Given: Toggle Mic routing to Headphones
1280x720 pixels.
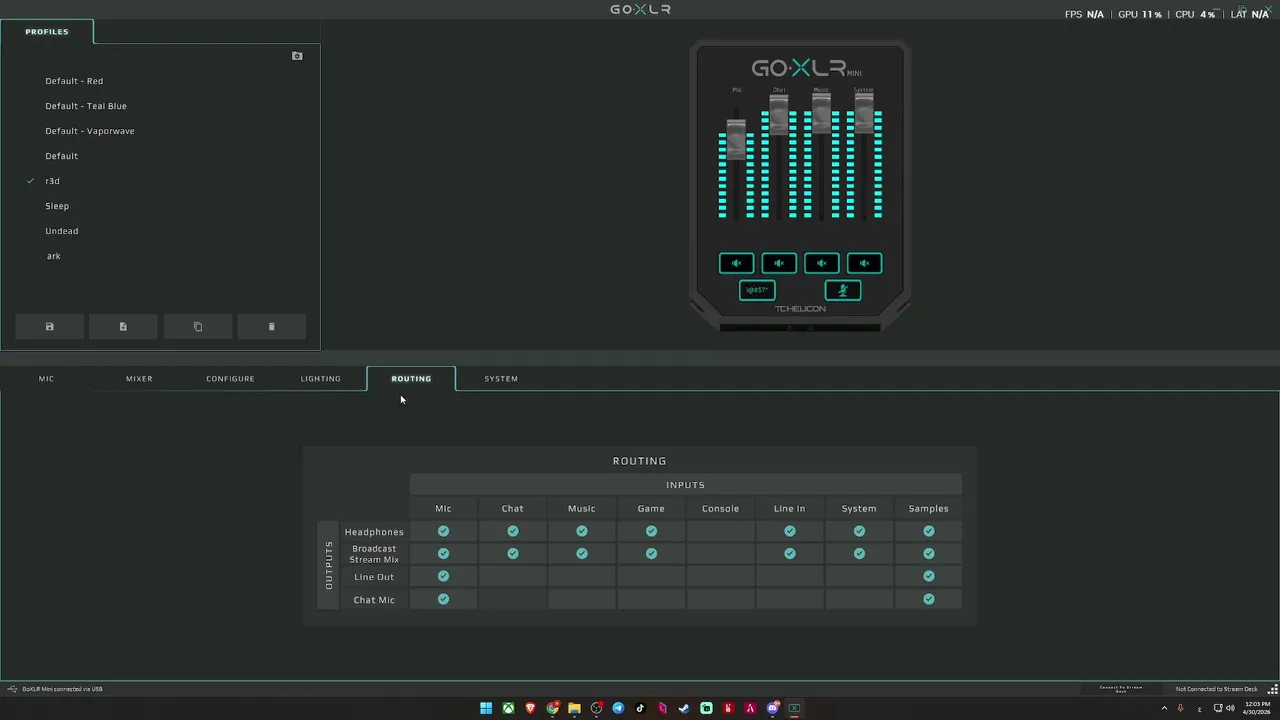Looking at the screenshot, I should [443, 531].
